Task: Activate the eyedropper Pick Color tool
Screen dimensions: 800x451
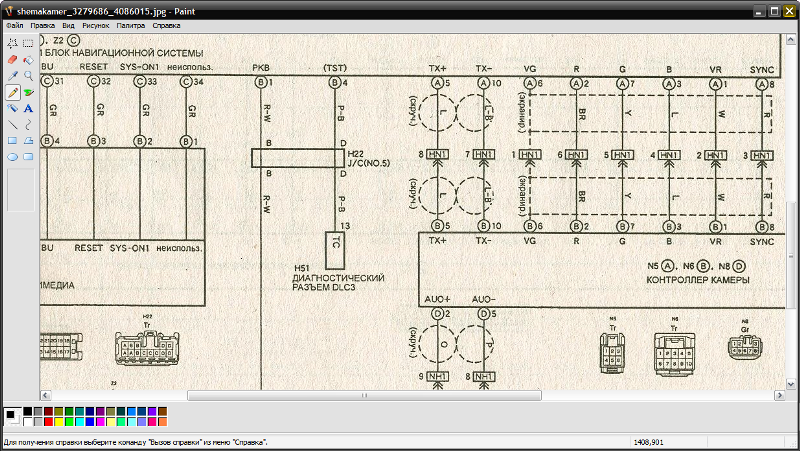Action: 13,75
